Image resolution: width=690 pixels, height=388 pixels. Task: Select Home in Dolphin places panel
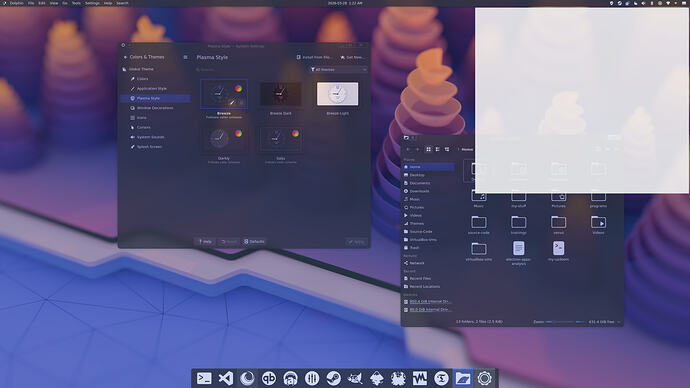pos(428,167)
